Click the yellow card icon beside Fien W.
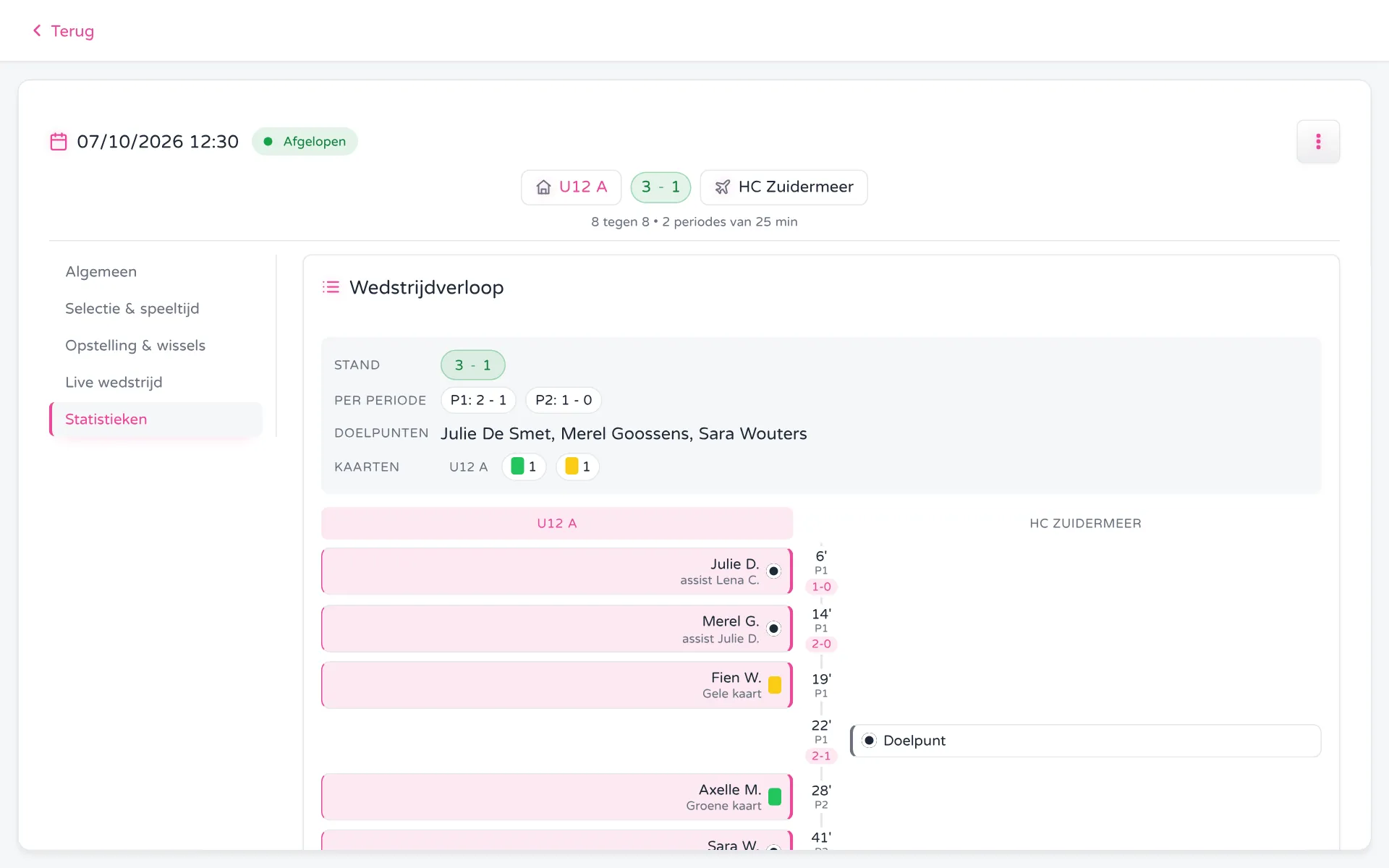Image resolution: width=1389 pixels, height=868 pixels. [x=775, y=685]
